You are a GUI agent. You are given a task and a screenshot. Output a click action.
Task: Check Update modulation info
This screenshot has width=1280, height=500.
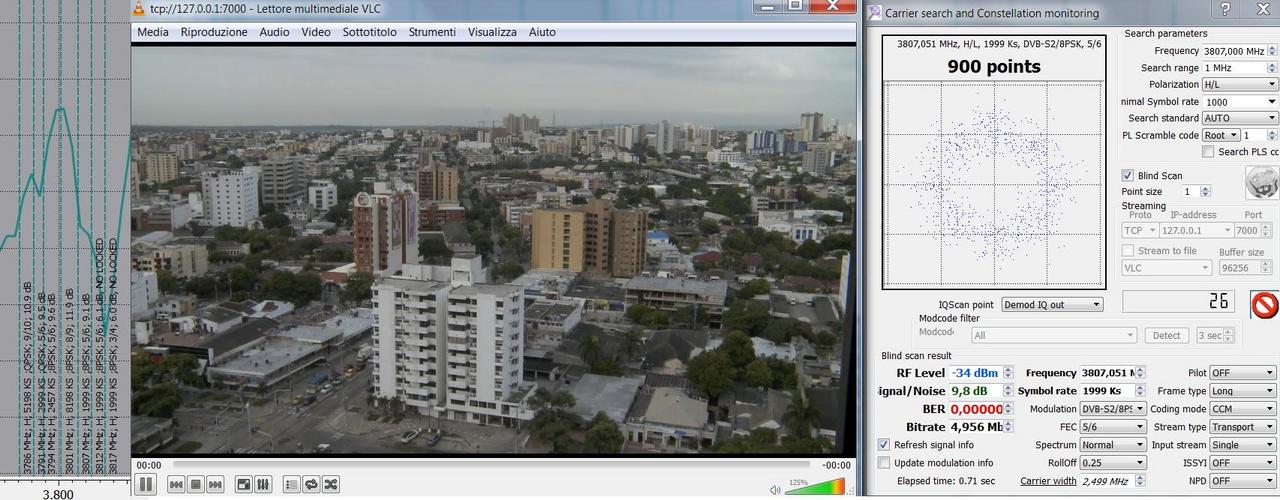coord(884,463)
